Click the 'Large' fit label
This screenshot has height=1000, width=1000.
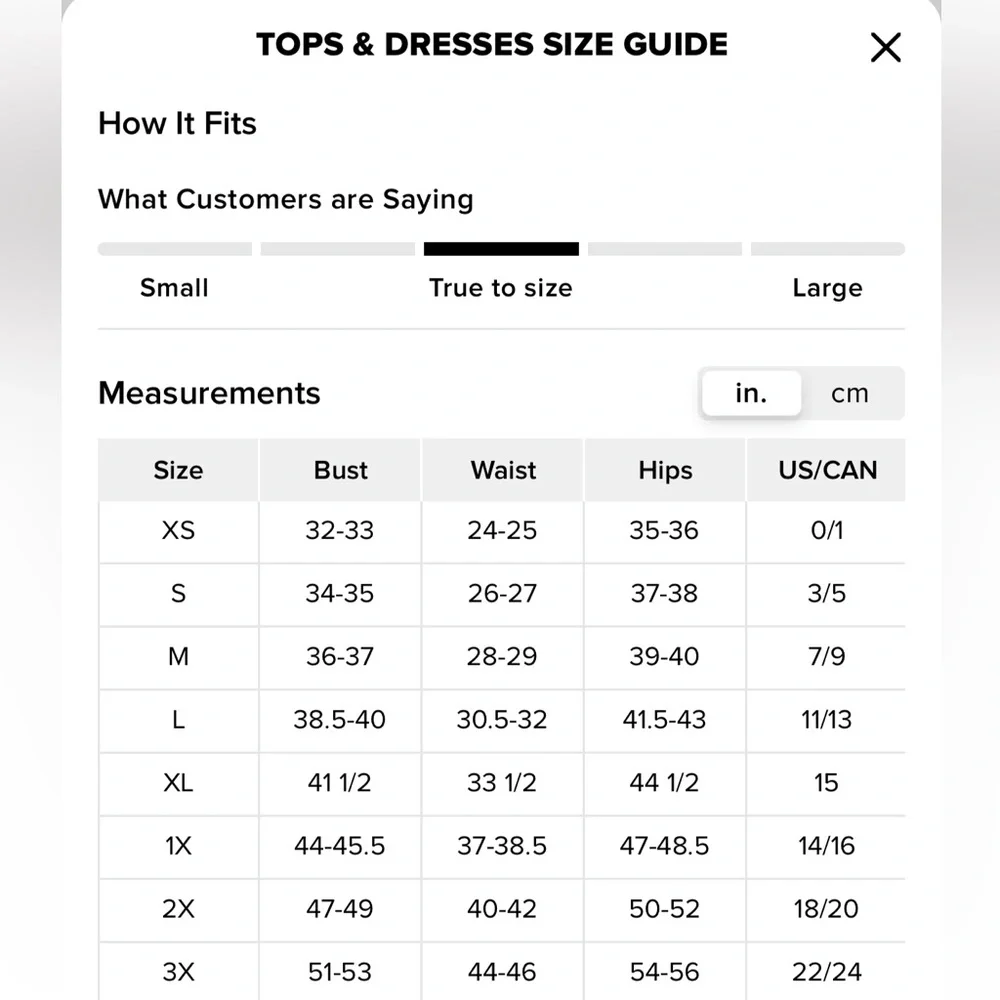point(827,288)
